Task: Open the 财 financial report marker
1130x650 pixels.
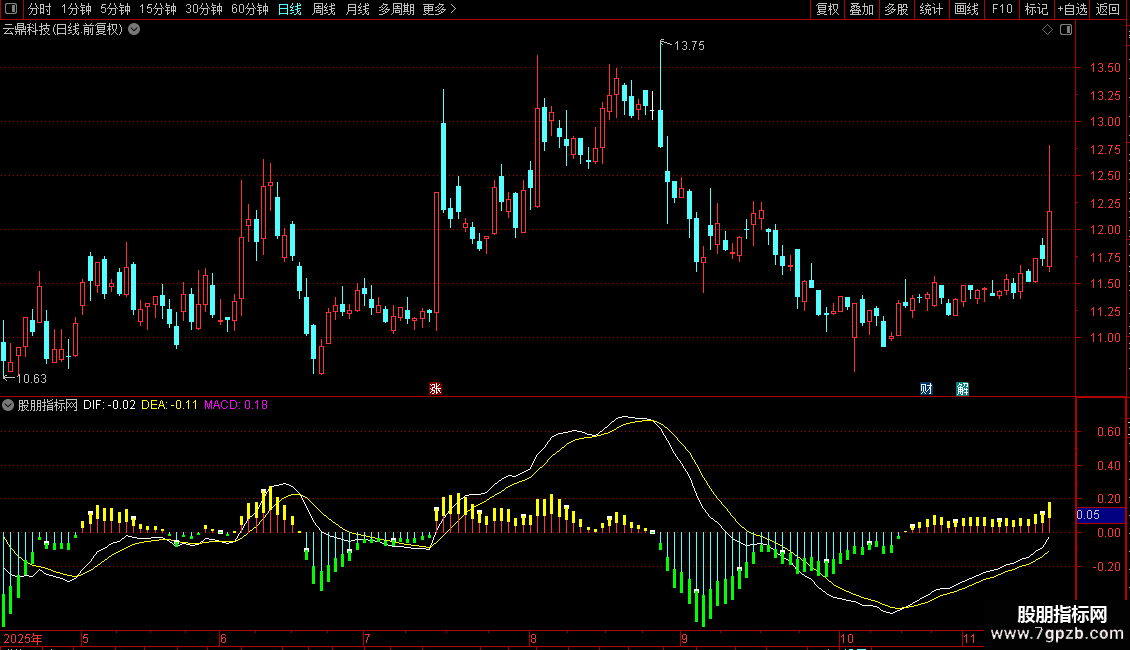Action: tap(926, 389)
